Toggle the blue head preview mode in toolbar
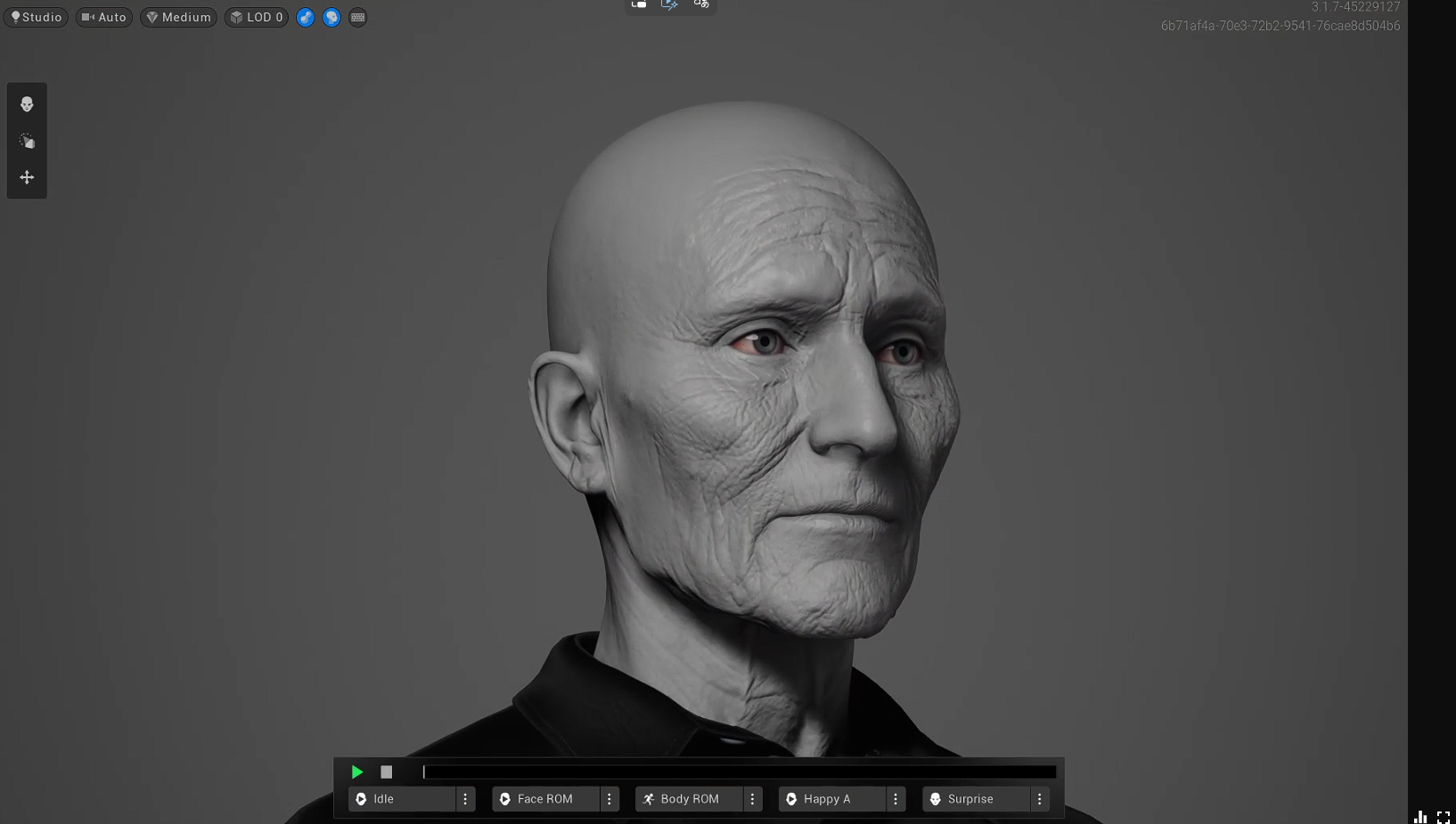This screenshot has height=824, width=1456. [331, 18]
